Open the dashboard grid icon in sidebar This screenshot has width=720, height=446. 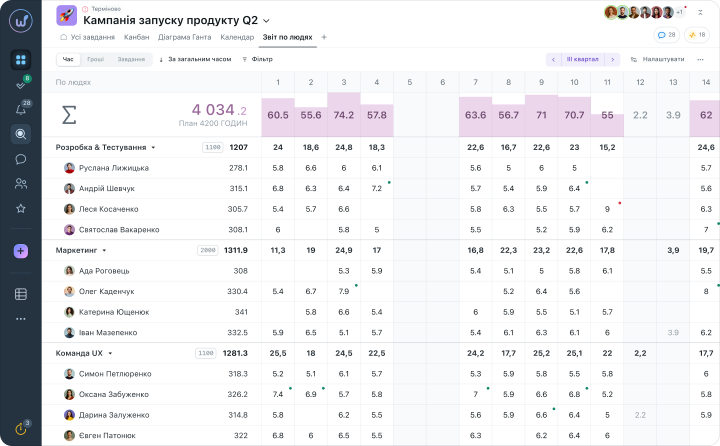[x=21, y=60]
